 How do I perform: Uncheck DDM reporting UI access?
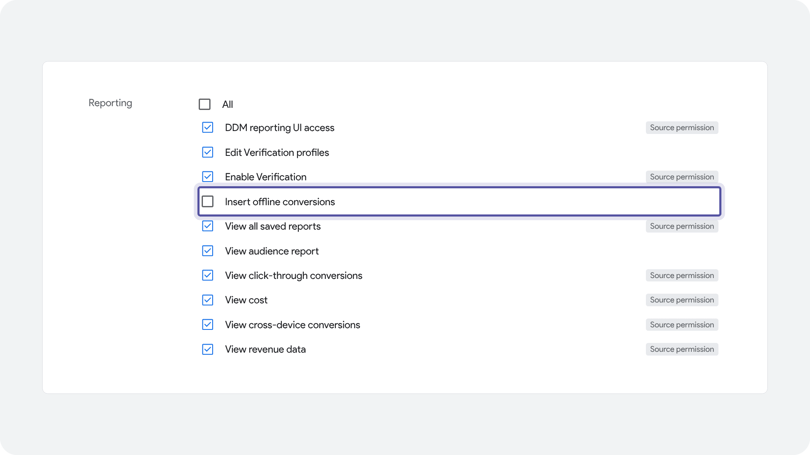pos(208,128)
